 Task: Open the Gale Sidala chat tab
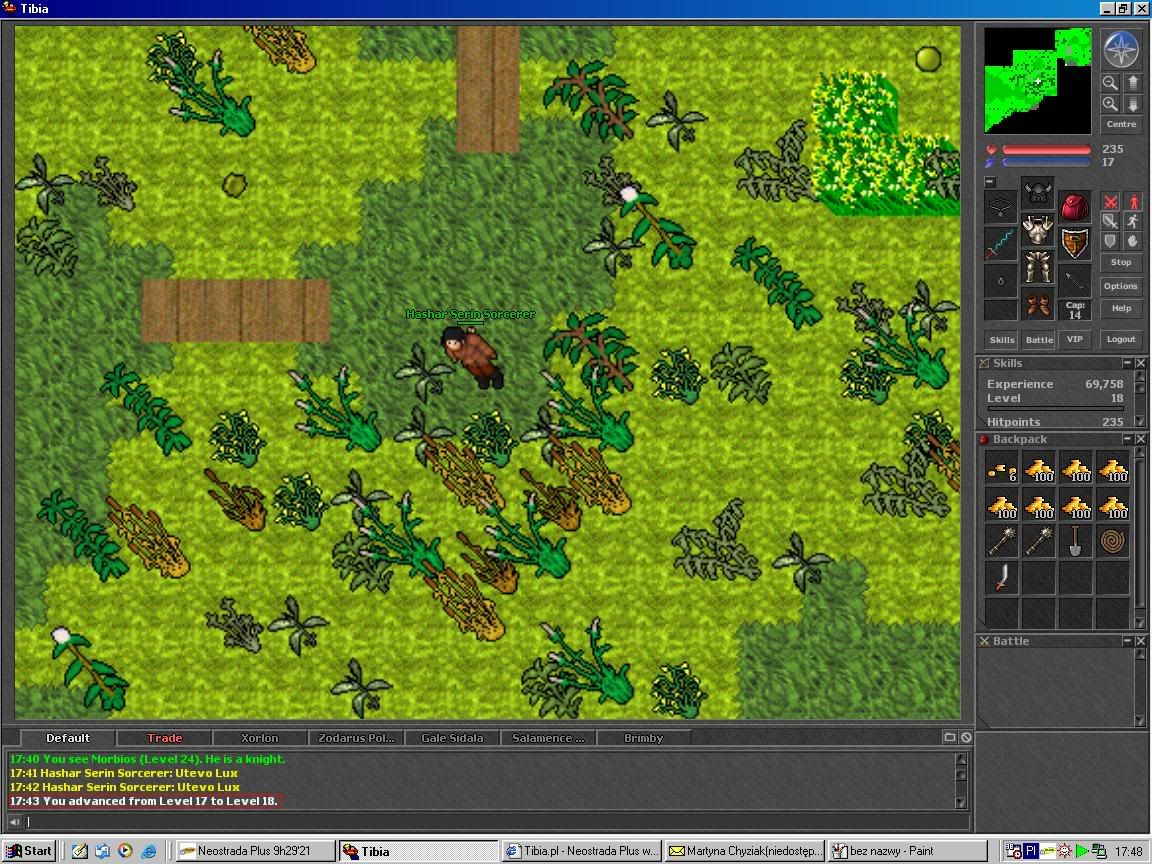tap(452, 738)
